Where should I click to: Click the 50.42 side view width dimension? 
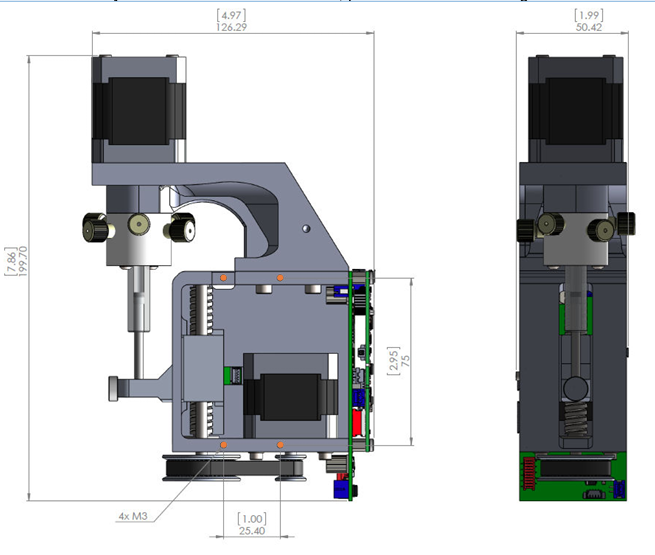pos(587,27)
